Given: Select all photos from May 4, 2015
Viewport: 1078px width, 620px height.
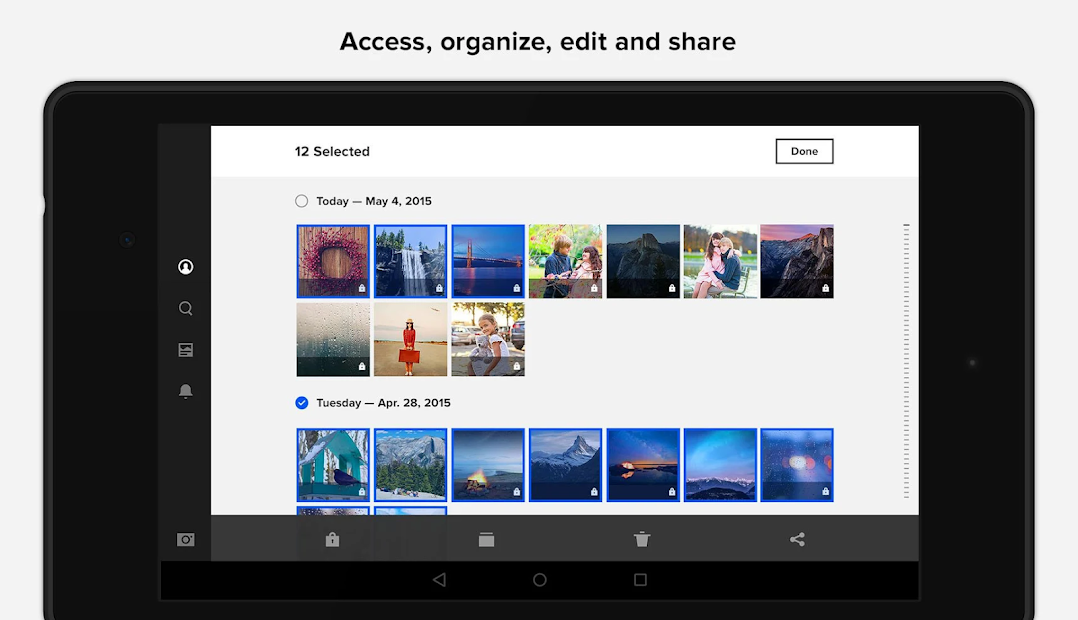Looking at the screenshot, I should (301, 200).
